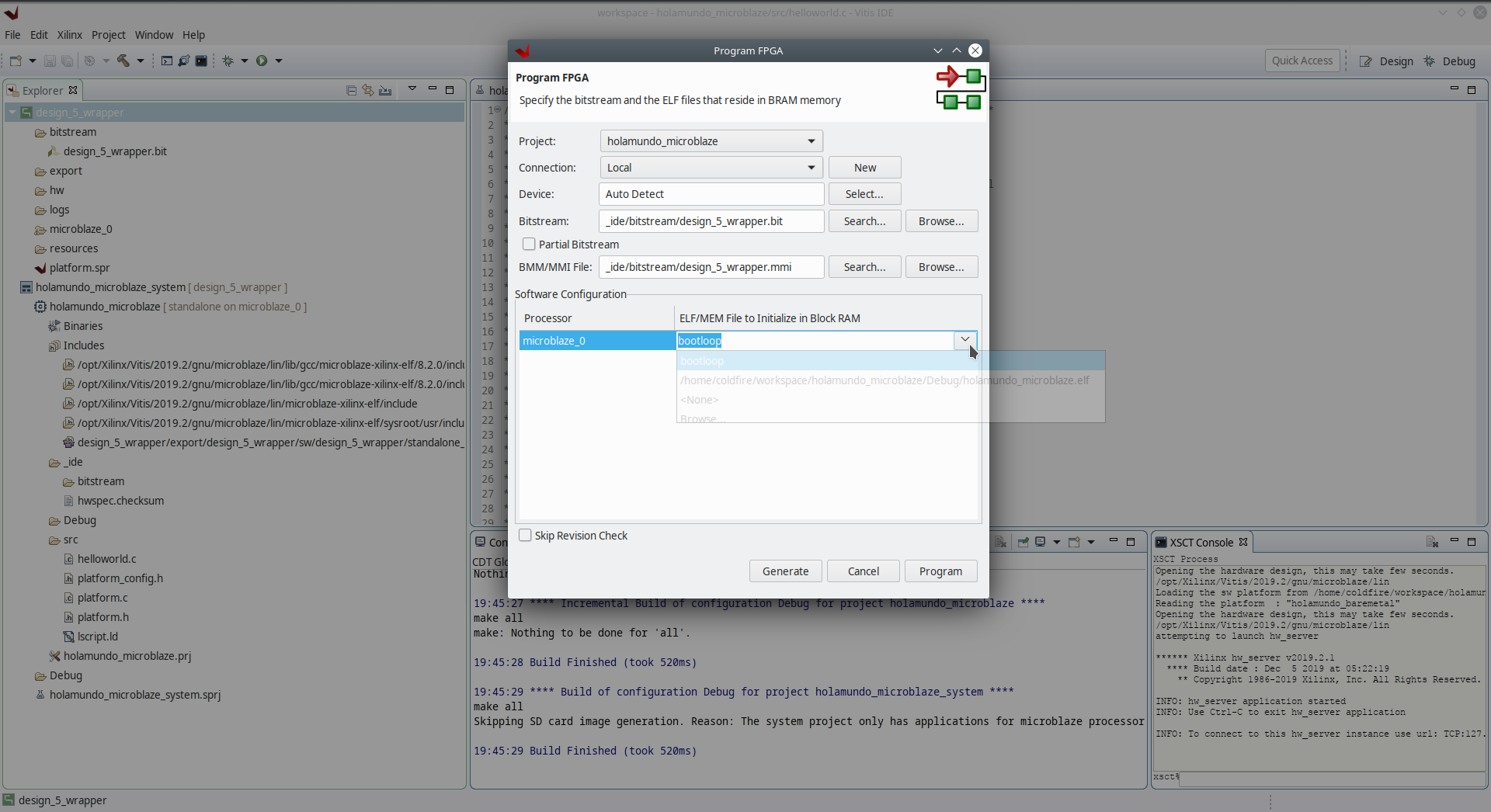Image resolution: width=1491 pixels, height=812 pixels.
Task: Click the Program FPGA toolbar icon
Action: pos(184,61)
